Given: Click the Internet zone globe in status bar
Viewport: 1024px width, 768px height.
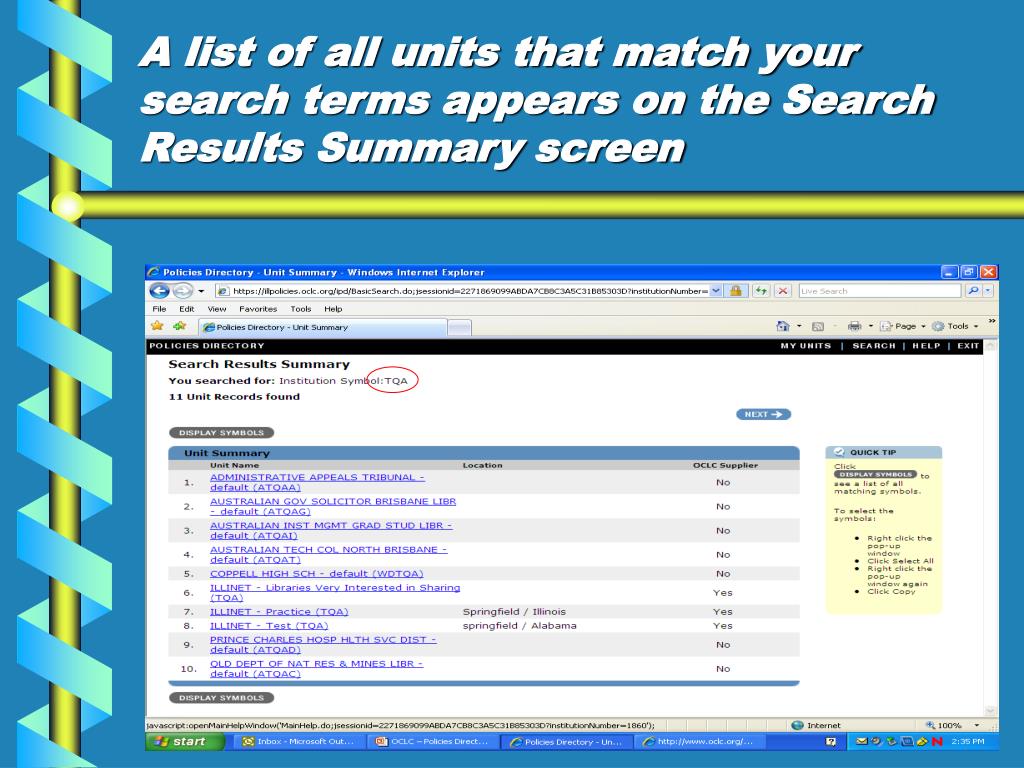Looking at the screenshot, I should pyautogui.click(x=797, y=725).
